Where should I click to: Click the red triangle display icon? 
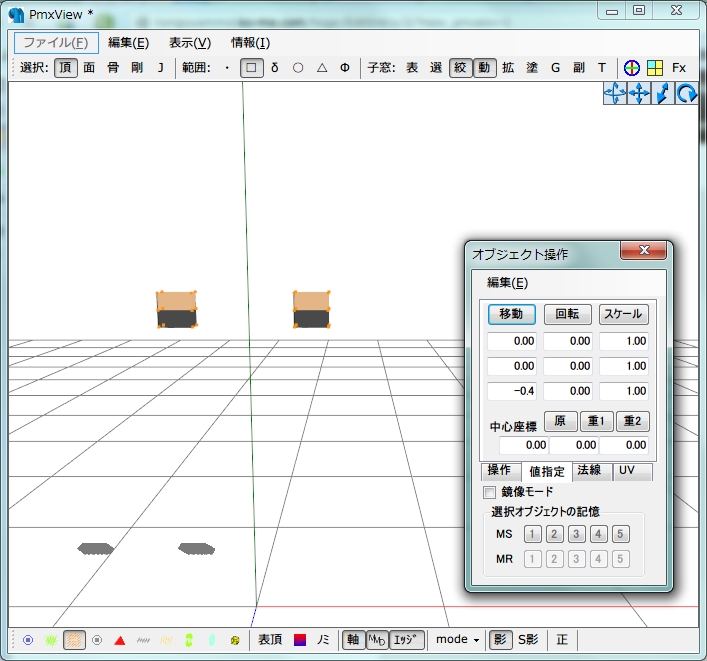[x=119, y=640]
